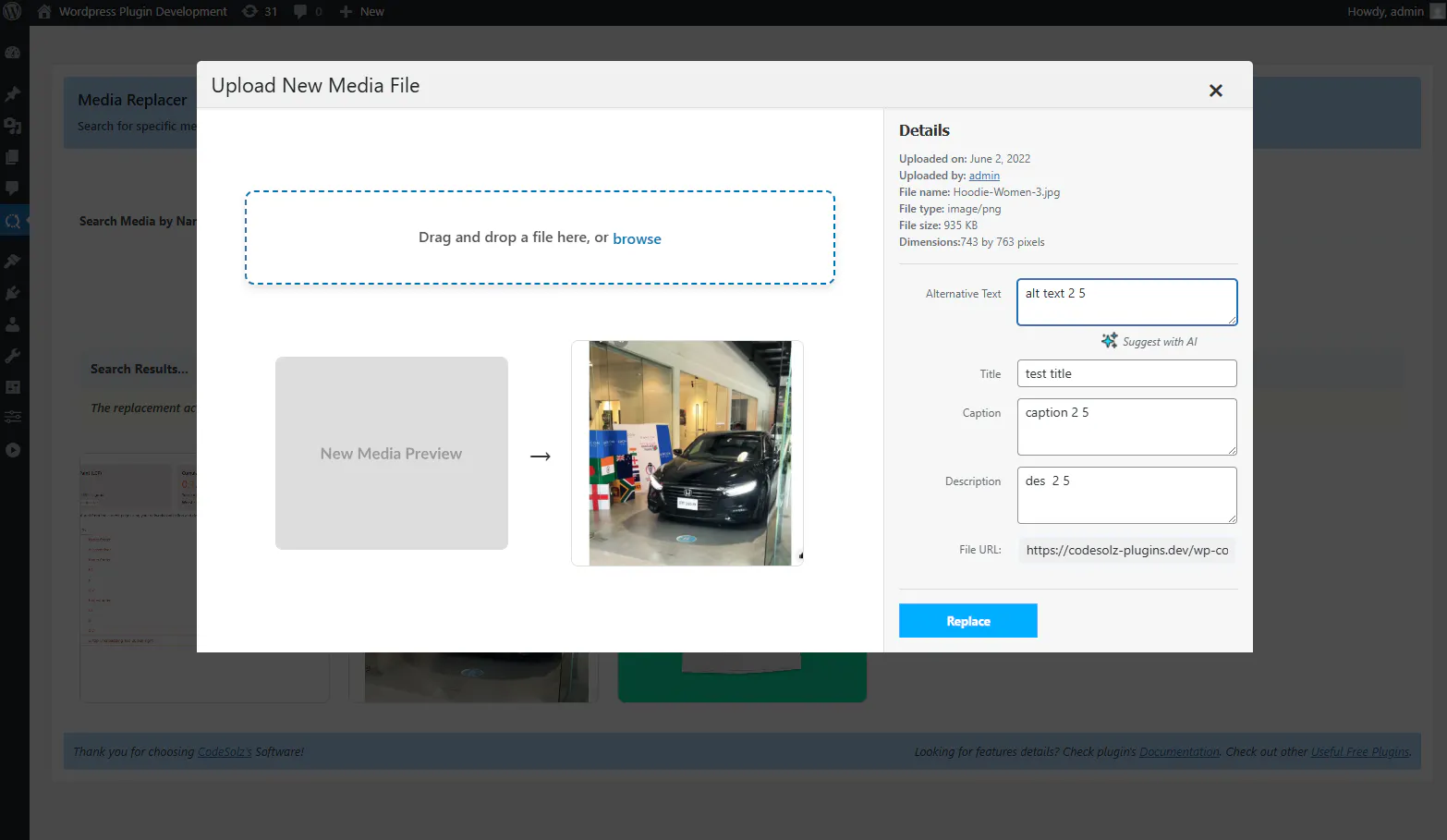Open Comments icon in sidebar
This screenshot has height=840, width=1447.
pyautogui.click(x=13, y=188)
